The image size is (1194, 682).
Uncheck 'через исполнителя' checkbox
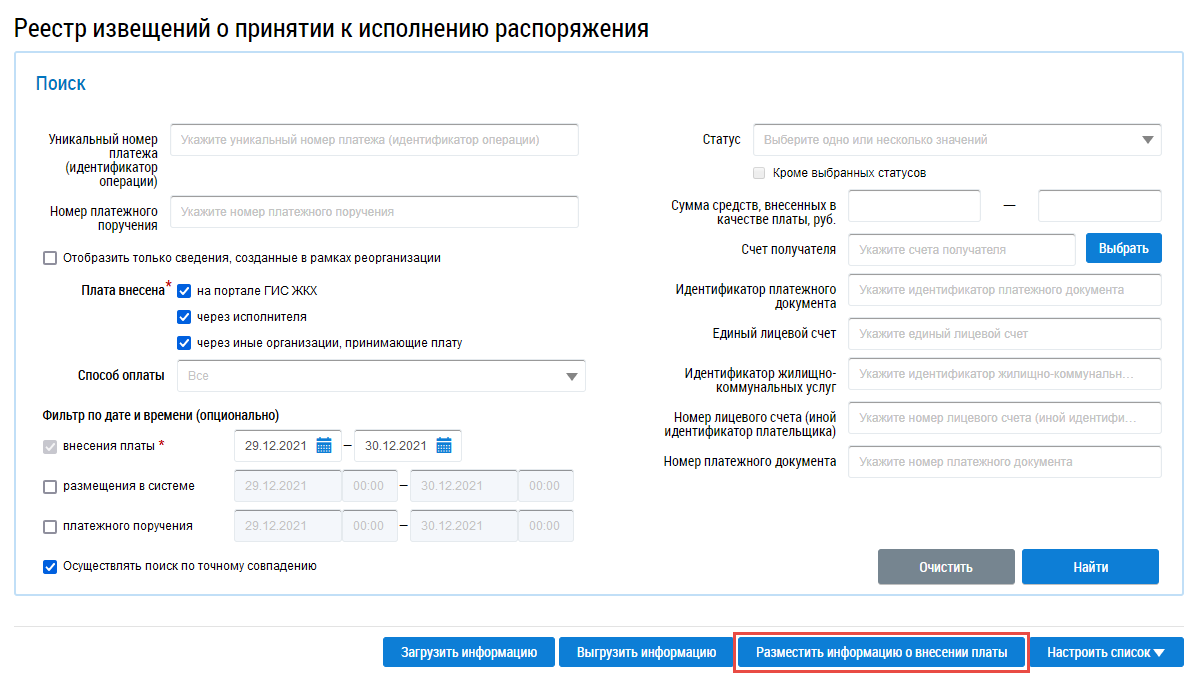(184, 317)
